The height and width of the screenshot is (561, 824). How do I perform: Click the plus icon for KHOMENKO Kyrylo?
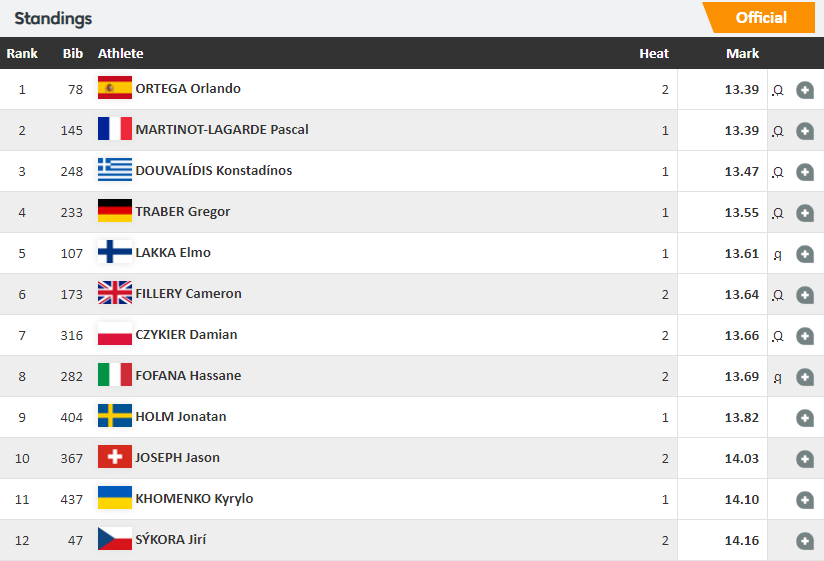pos(805,500)
